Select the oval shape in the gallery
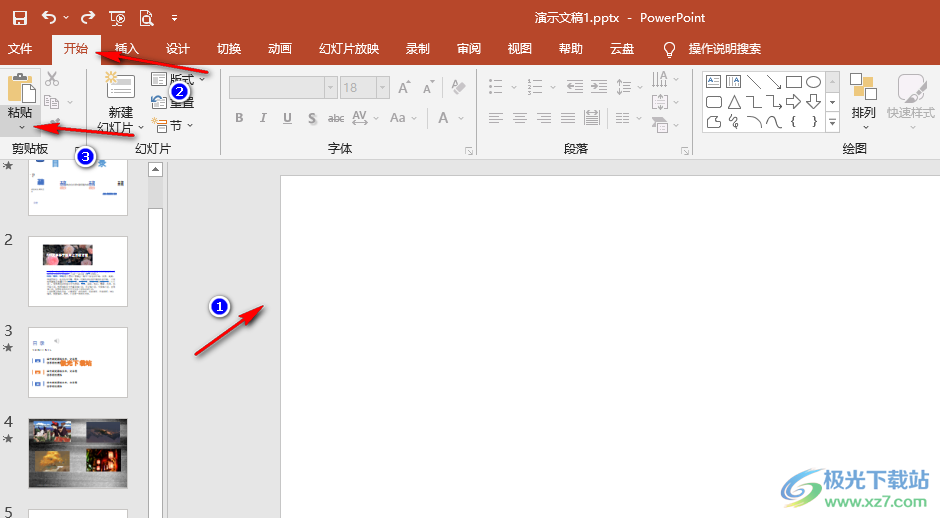Screen dimensions: 940x518 pos(814,82)
